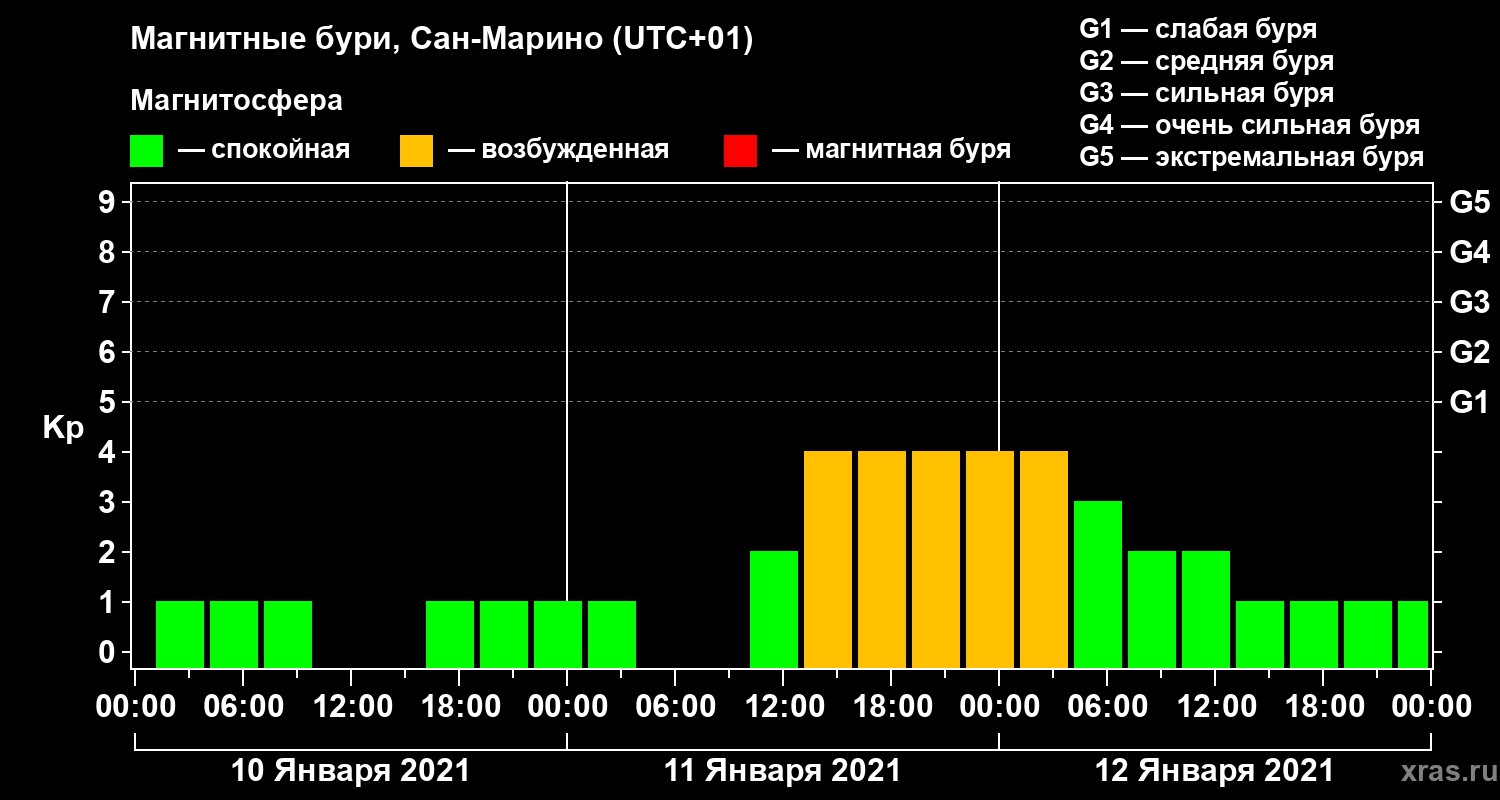Viewport: 1500px width, 800px height.
Task: Click 'G5 — экстремальная буря' description line
Action: point(1251,157)
